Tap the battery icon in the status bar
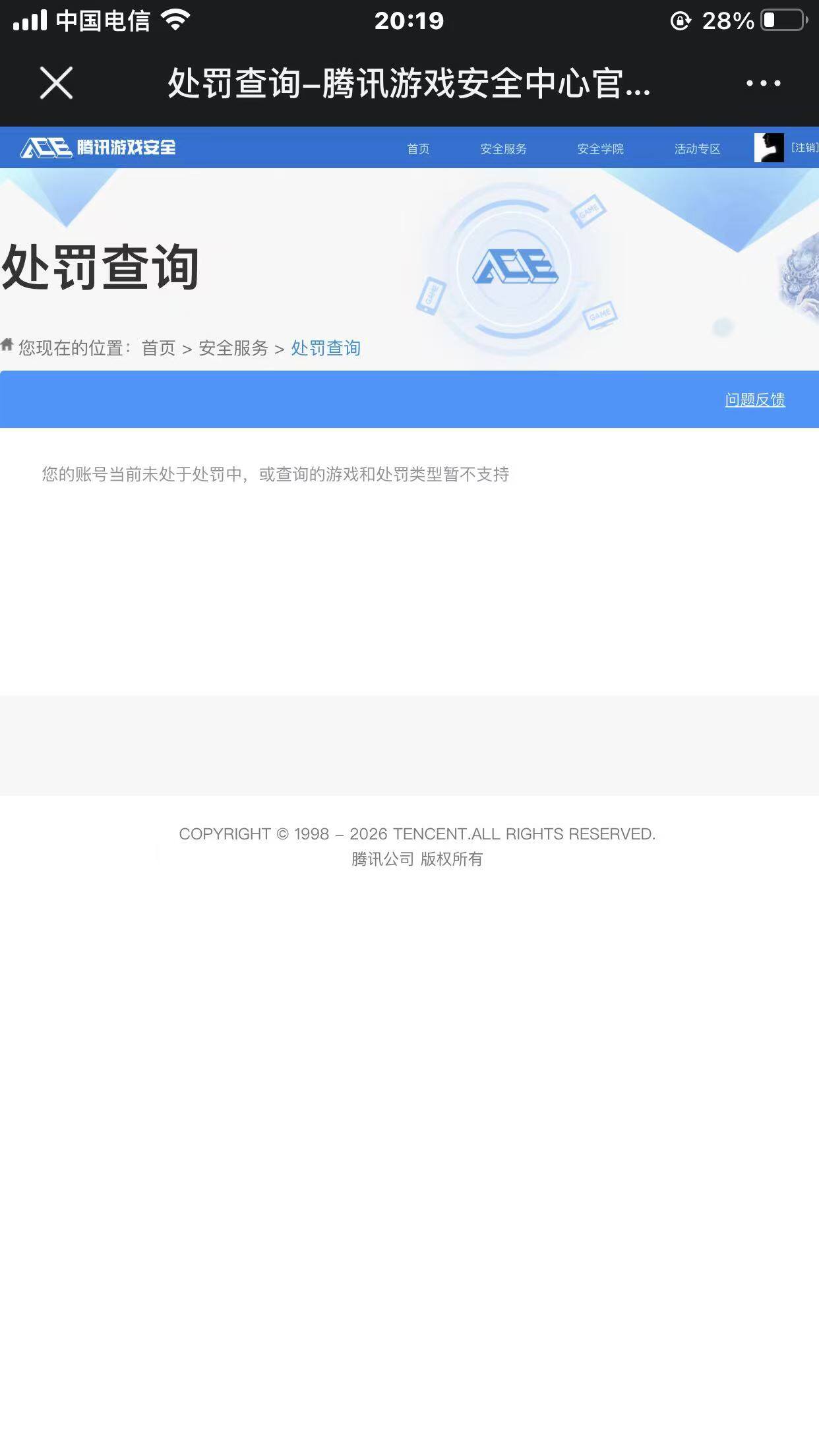 click(x=784, y=20)
